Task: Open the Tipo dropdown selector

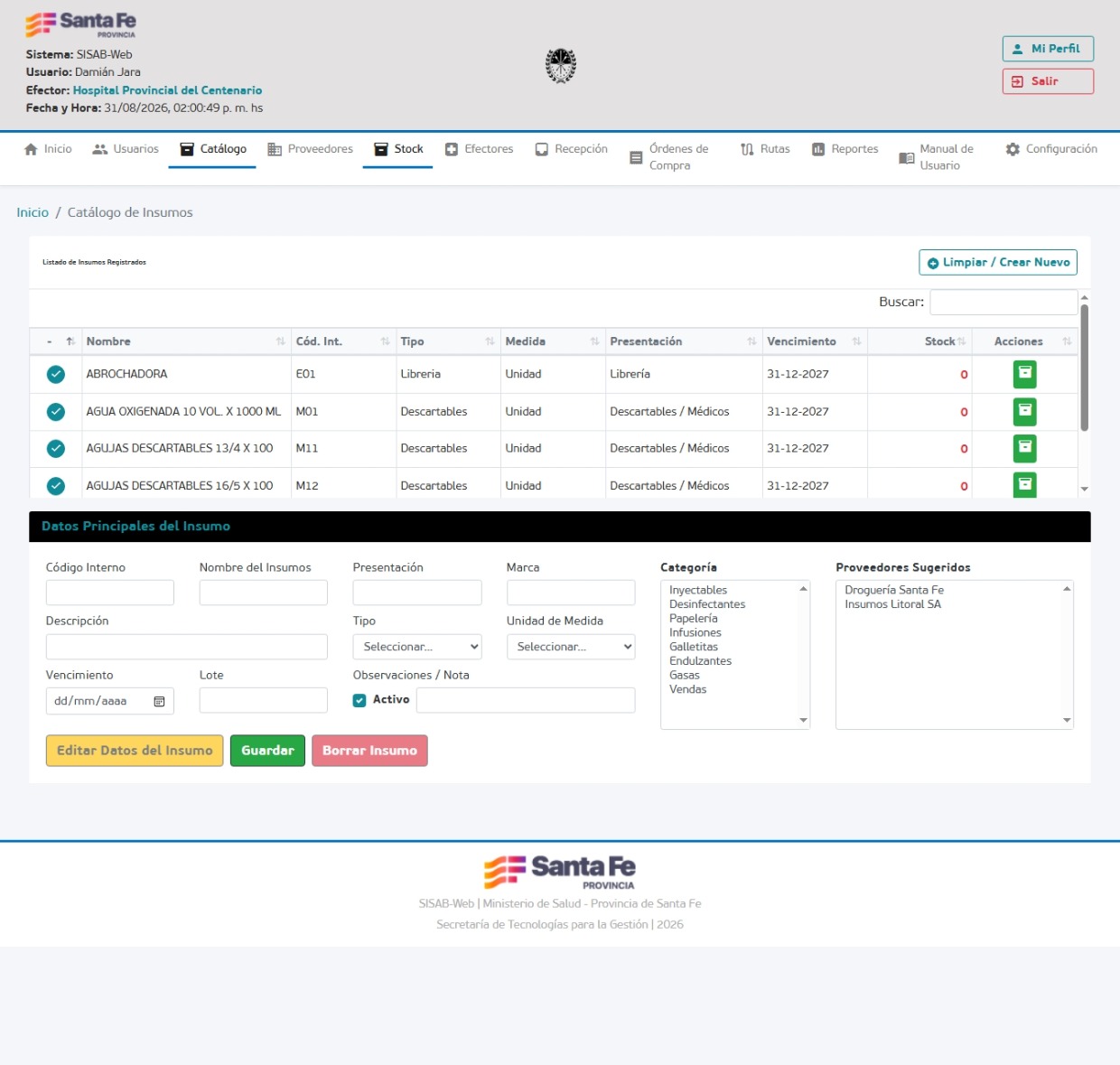Action: point(417,647)
